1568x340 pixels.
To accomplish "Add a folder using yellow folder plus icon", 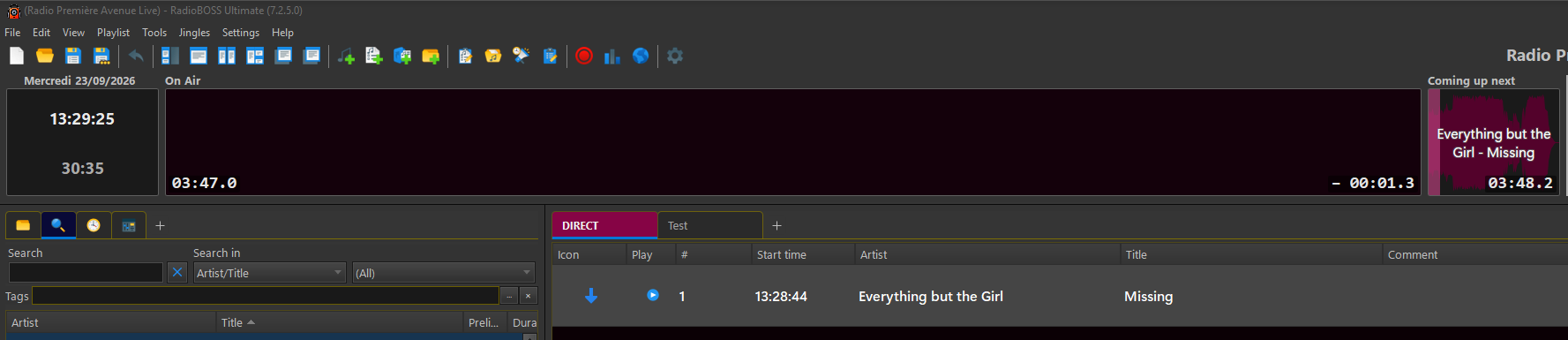I will pos(431,56).
